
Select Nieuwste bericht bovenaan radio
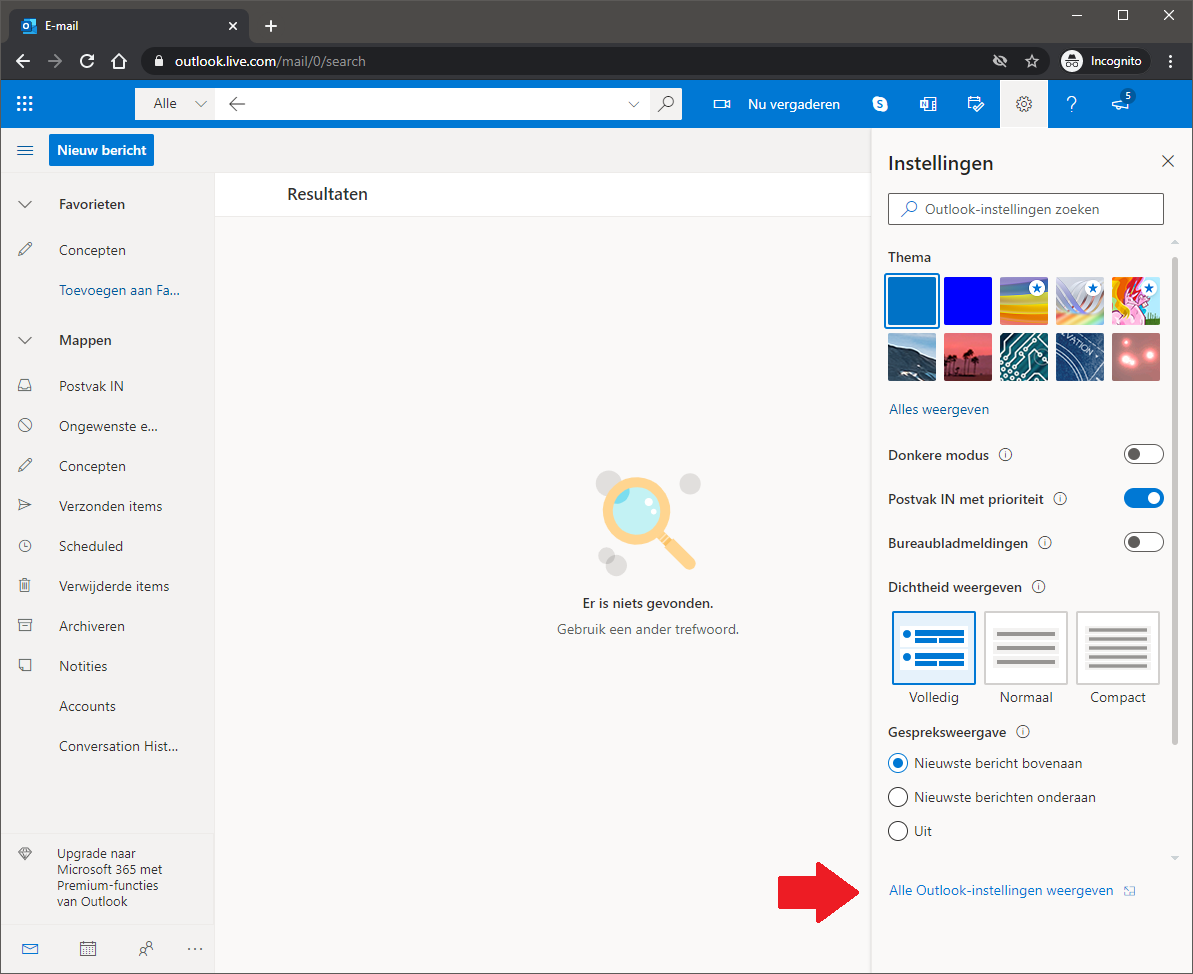pyautogui.click(x=898, y=763)
